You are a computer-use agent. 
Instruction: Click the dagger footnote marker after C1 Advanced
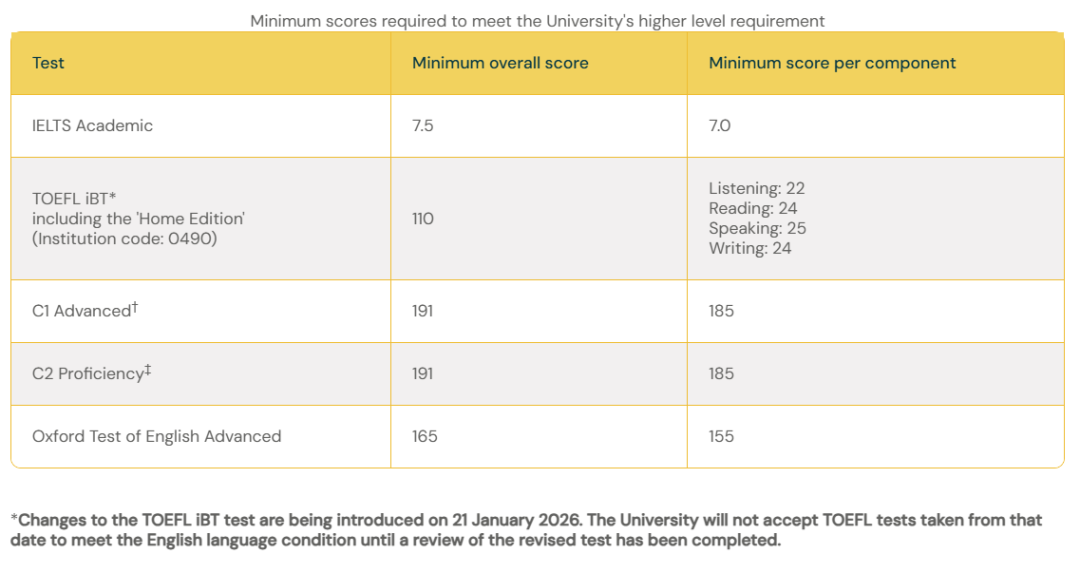[x=135, y=306]
